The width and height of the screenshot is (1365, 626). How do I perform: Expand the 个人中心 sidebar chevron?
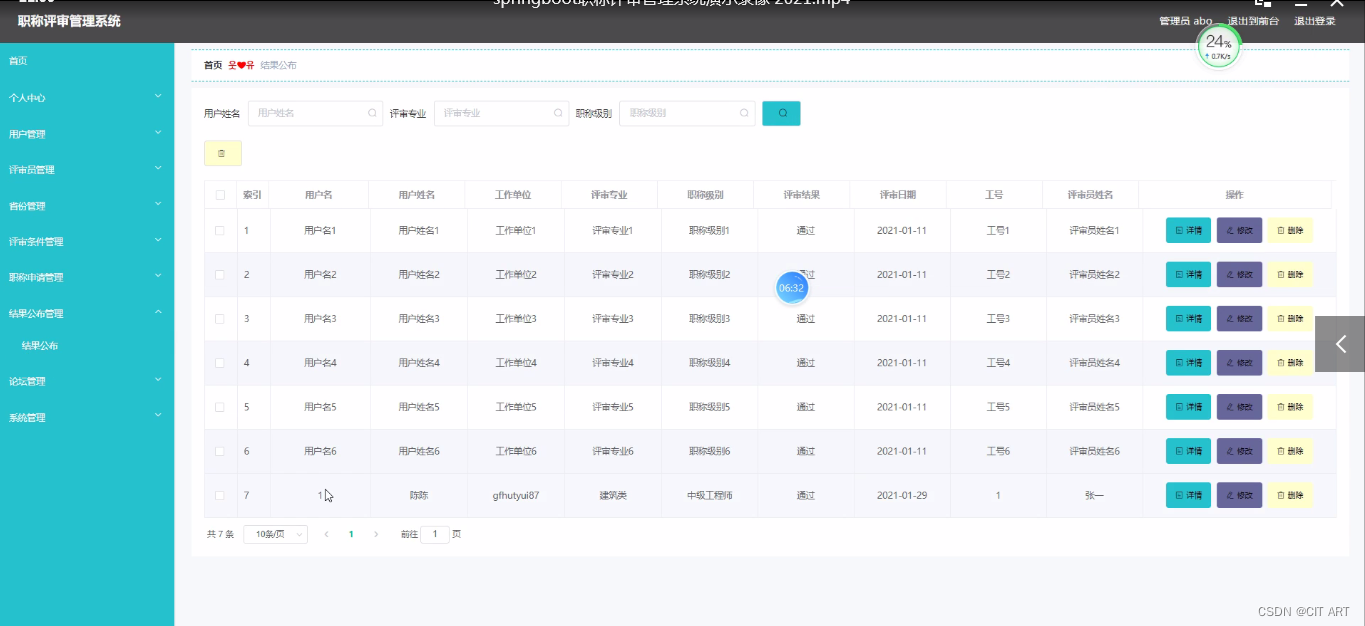click(158, 97)
